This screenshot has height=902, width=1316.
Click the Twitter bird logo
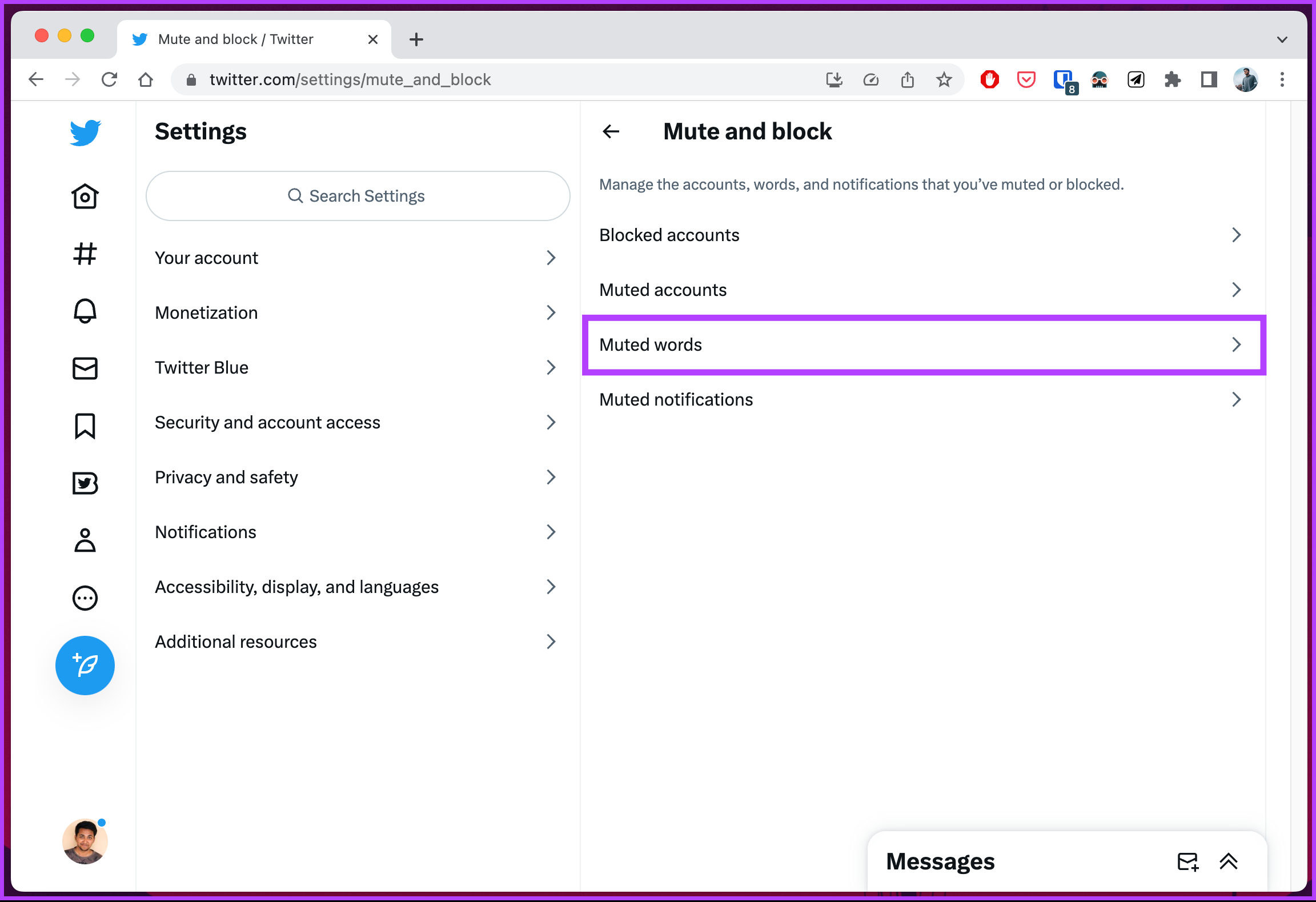85,133
